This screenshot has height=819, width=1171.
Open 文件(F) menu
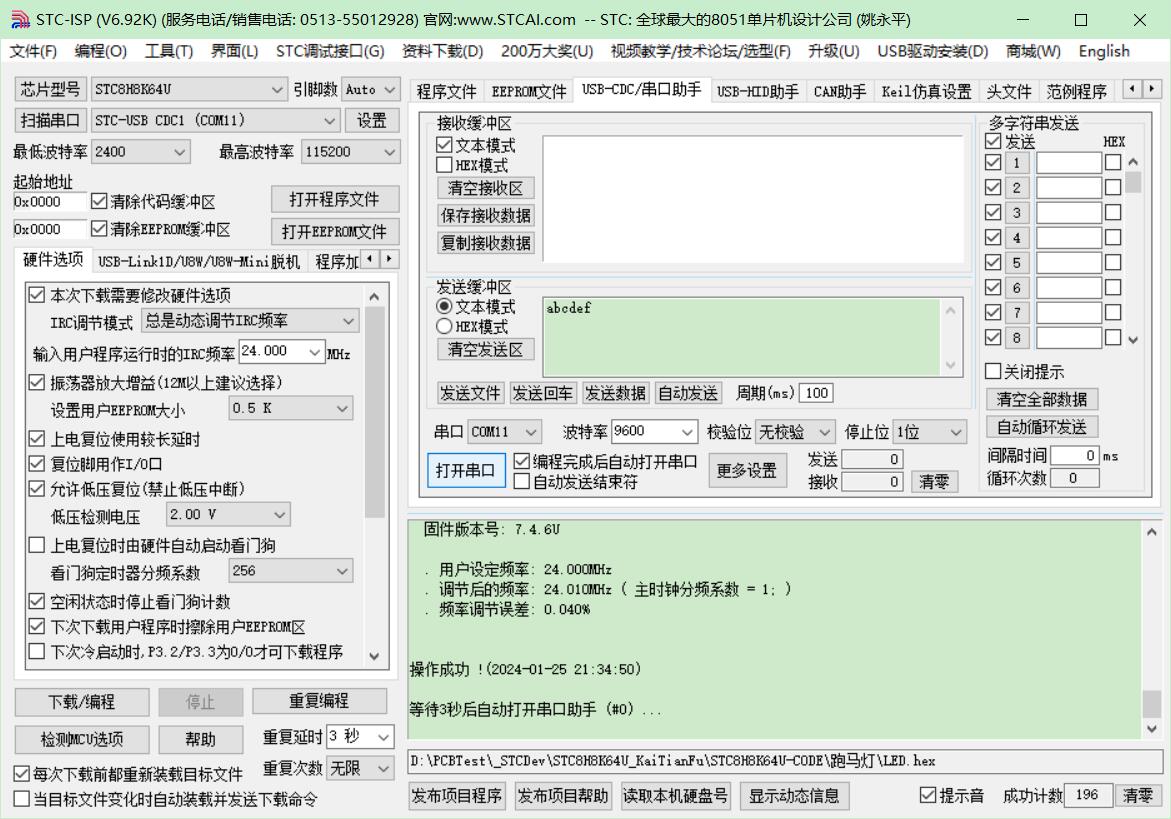[x=33, y=51]
